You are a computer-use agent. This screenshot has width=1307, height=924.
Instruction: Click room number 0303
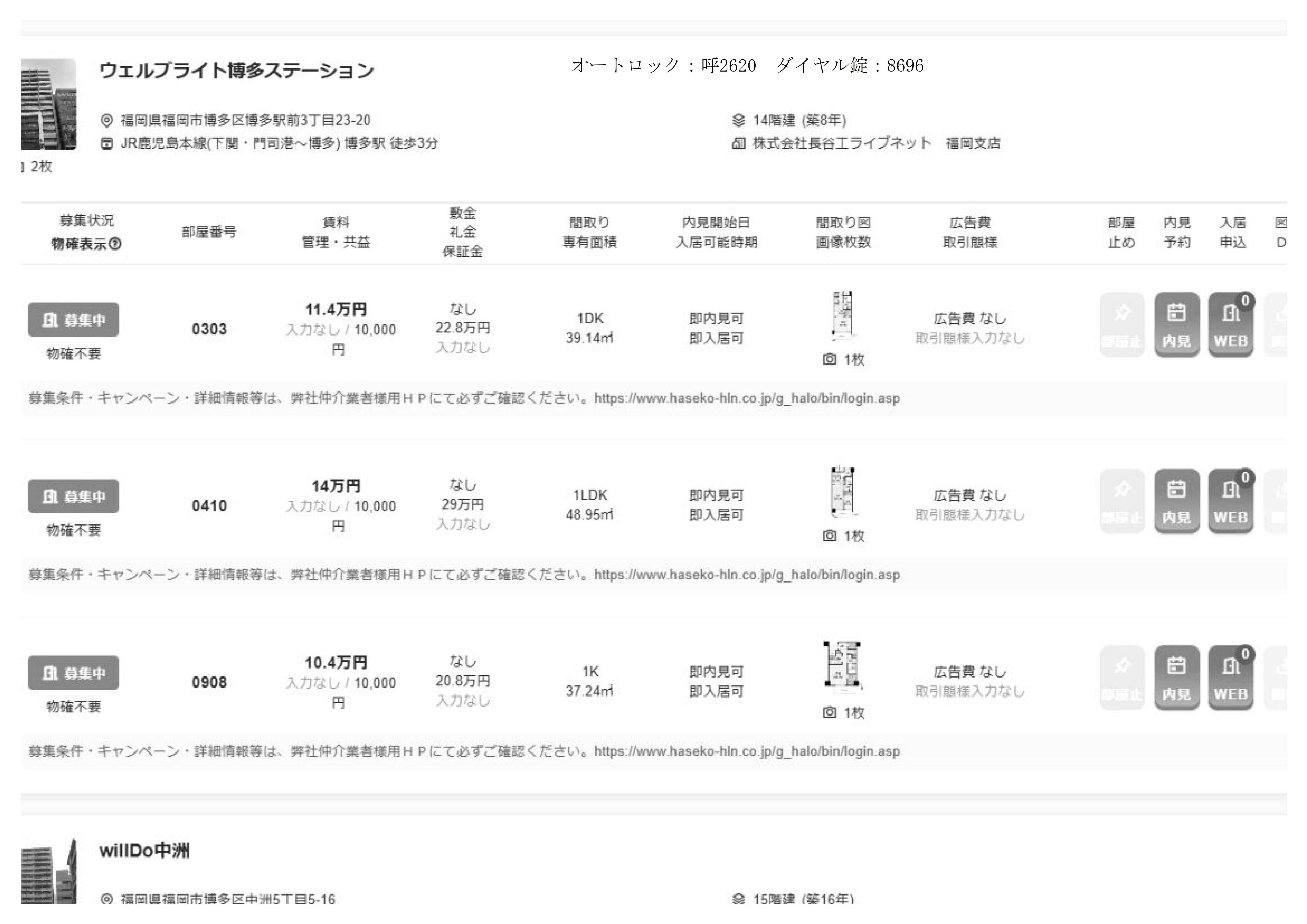(209, 329)
